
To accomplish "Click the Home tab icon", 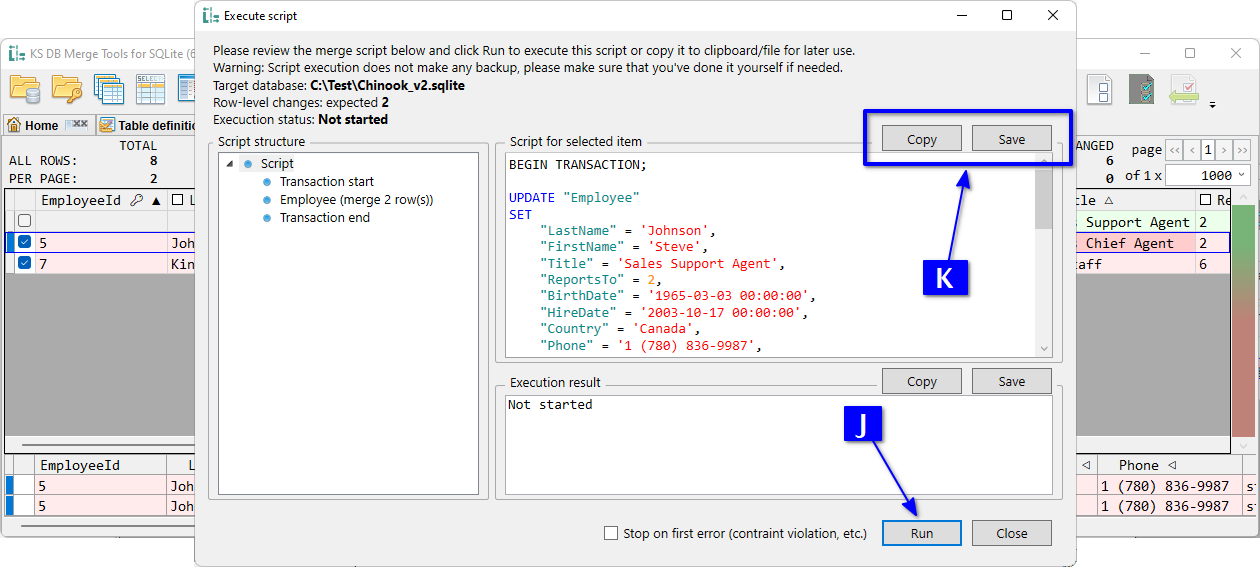I will (14, 125).
